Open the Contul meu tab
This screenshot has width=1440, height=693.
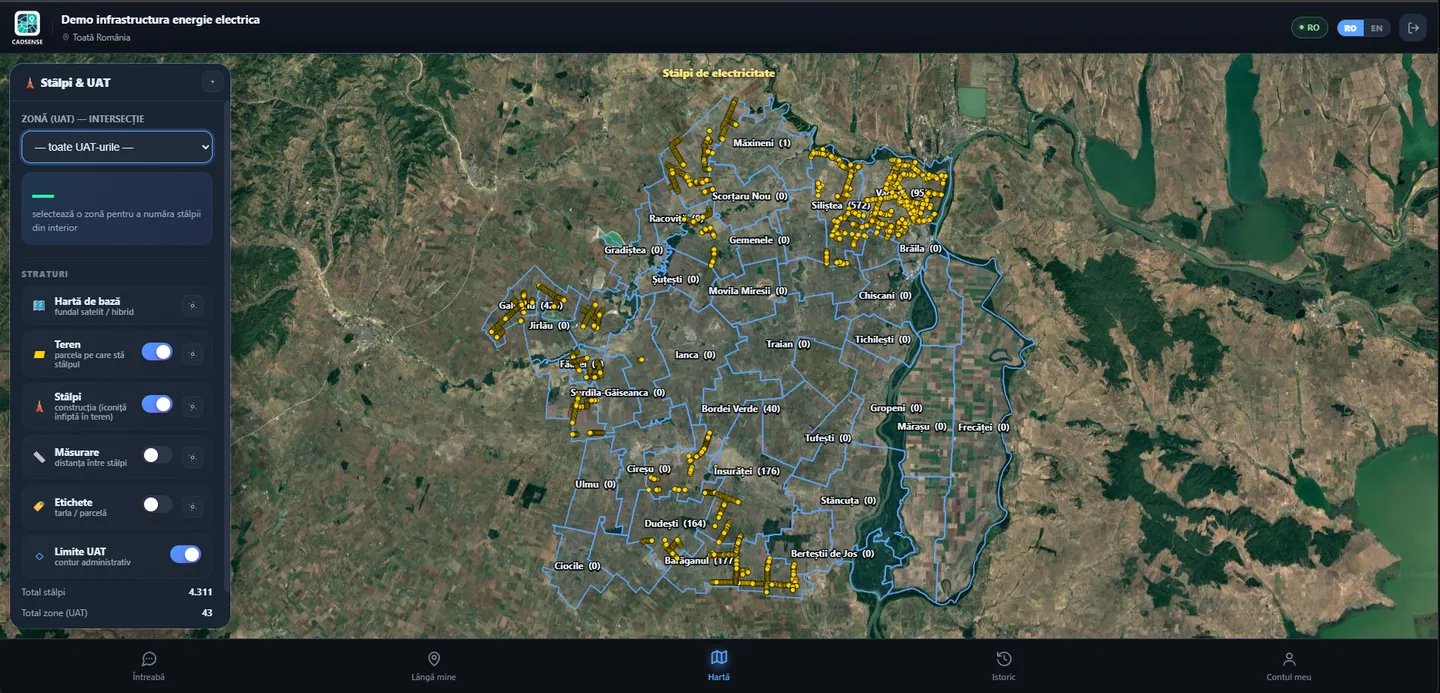point(1289,666)
